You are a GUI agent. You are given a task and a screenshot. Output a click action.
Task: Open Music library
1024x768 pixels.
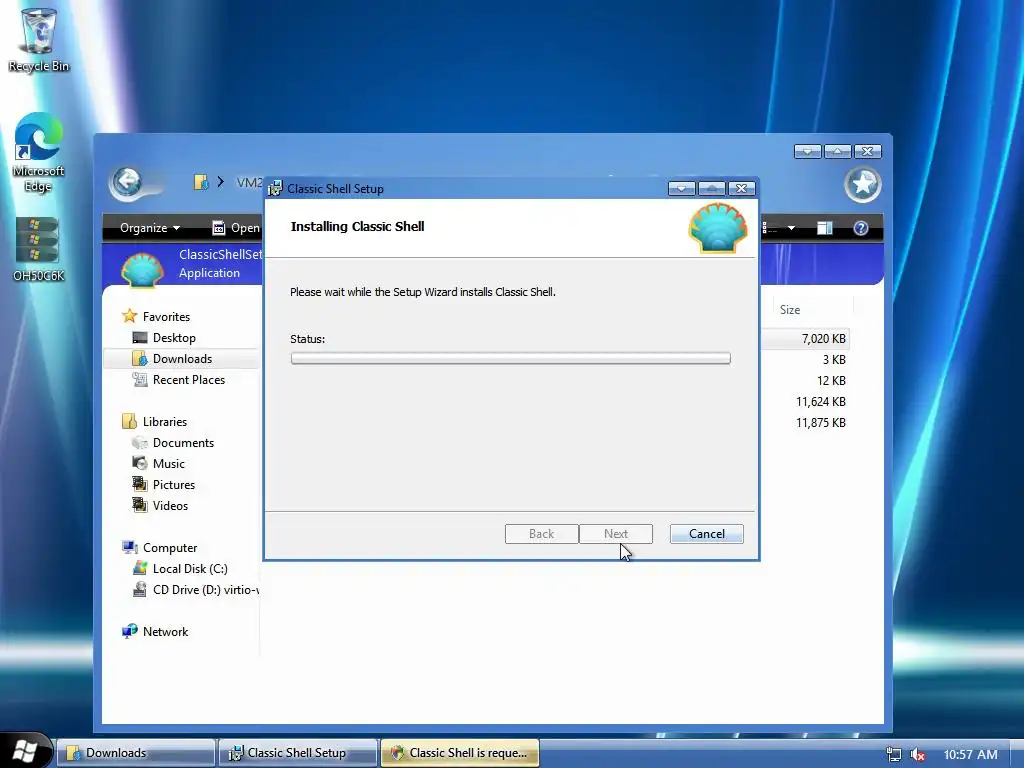[x=168, y=464]
